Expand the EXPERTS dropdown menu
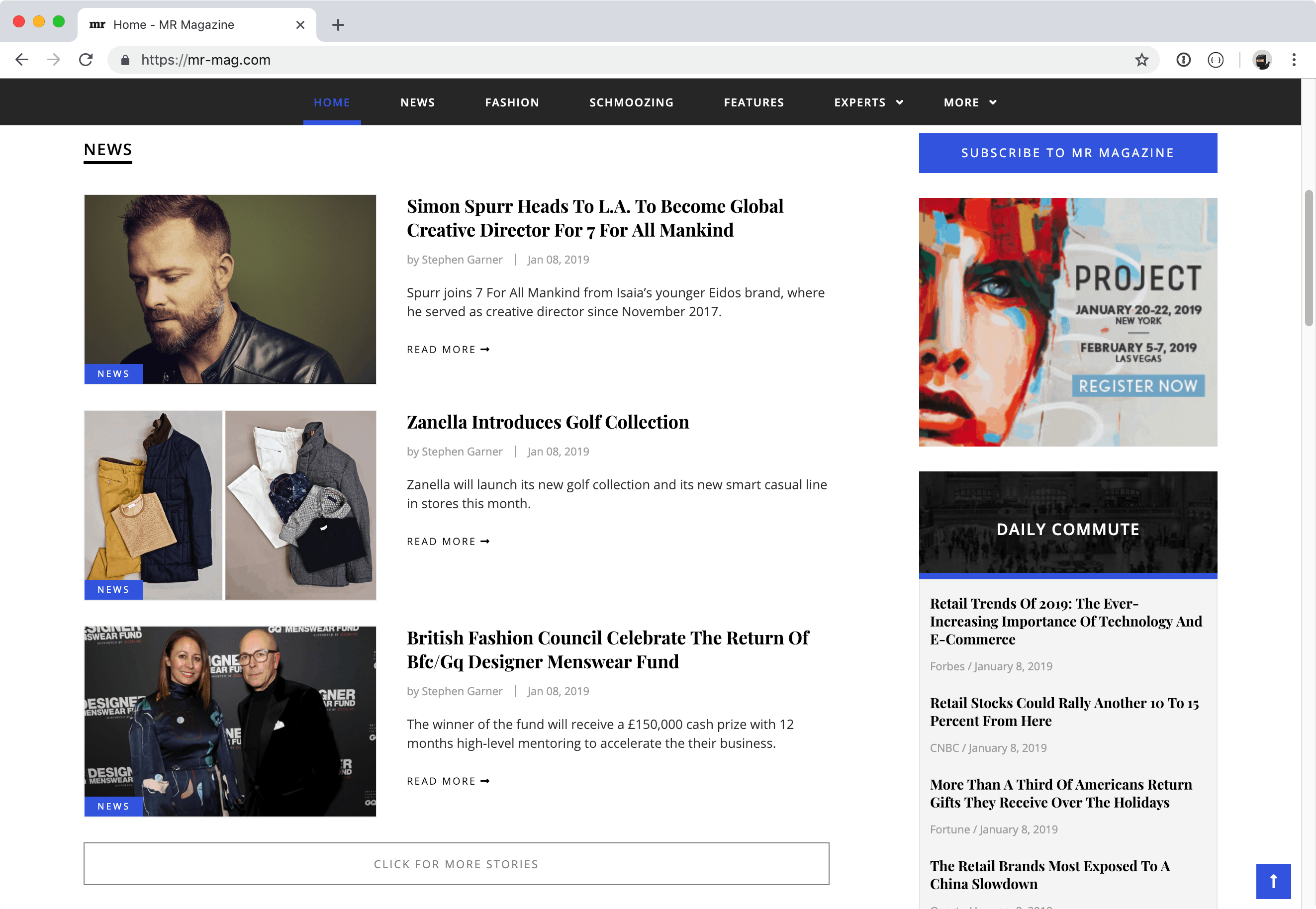The width and height of the screenshot is (1316, 909). (868, 102)
